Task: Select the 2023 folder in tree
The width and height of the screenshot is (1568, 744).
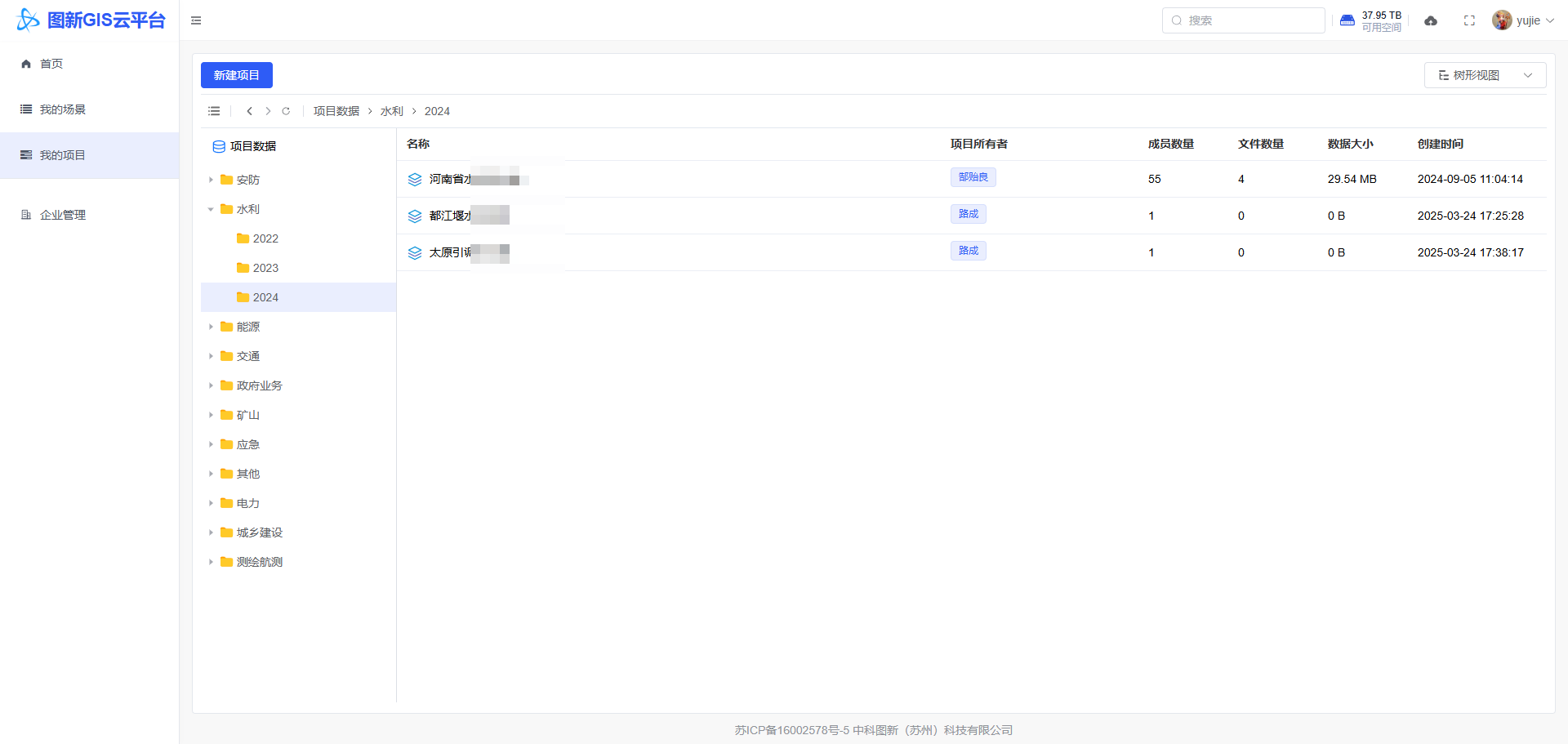Action: pos(265,268)
